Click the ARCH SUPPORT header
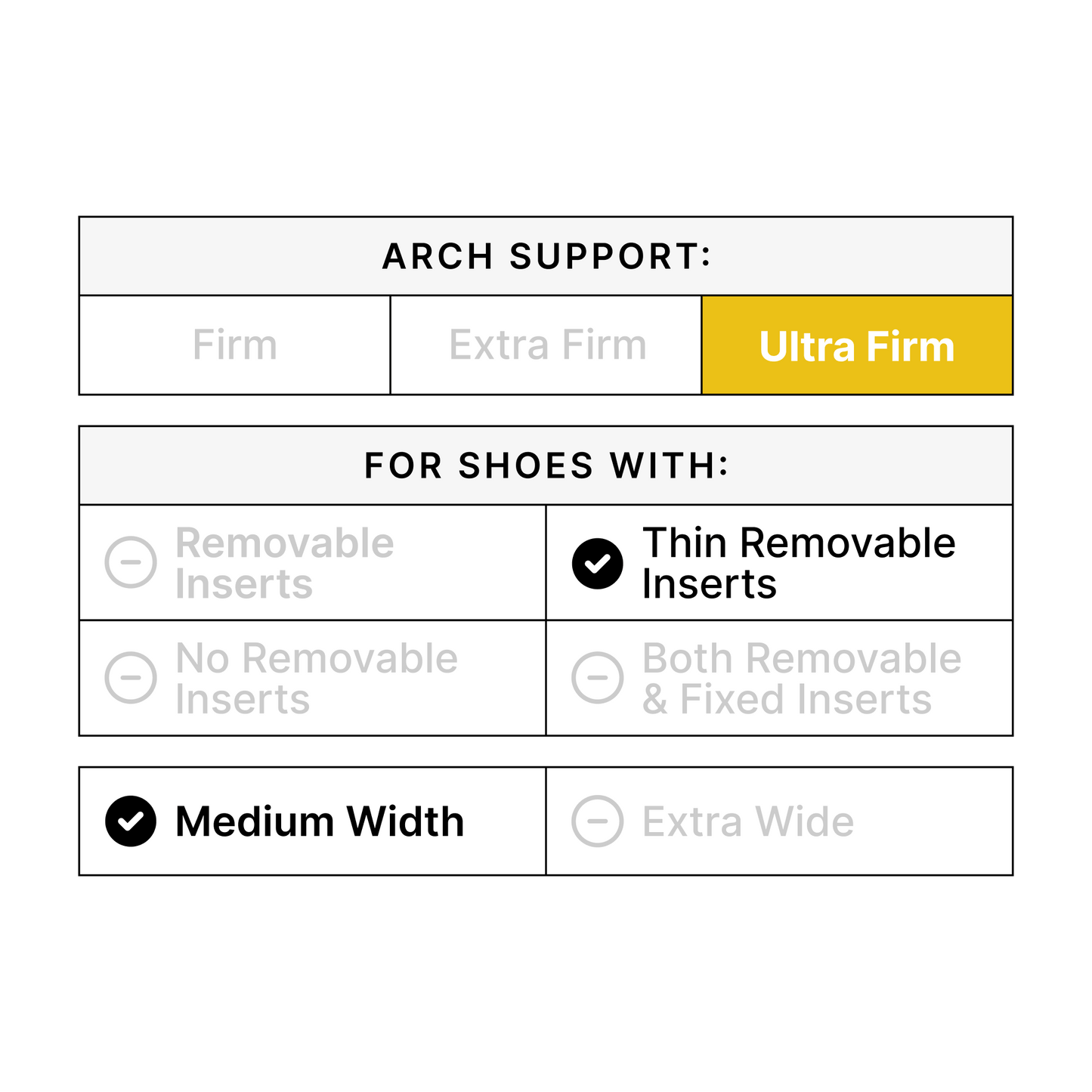Screen dimensions: 1092x1092 tap(546, 256)
